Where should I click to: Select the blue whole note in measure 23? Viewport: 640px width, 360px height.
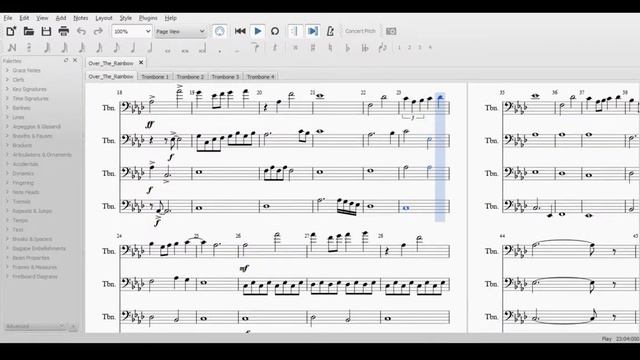tap(406, 208)
